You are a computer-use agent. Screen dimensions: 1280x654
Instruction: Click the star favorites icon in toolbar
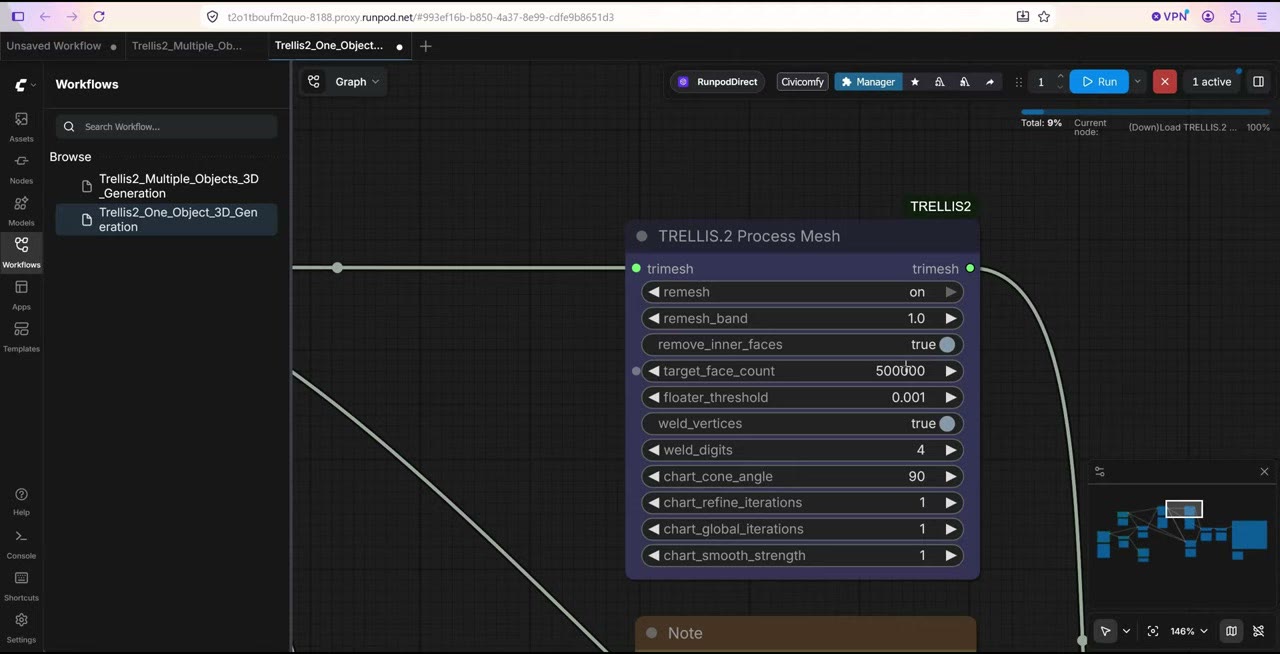(x=914, y=82)
